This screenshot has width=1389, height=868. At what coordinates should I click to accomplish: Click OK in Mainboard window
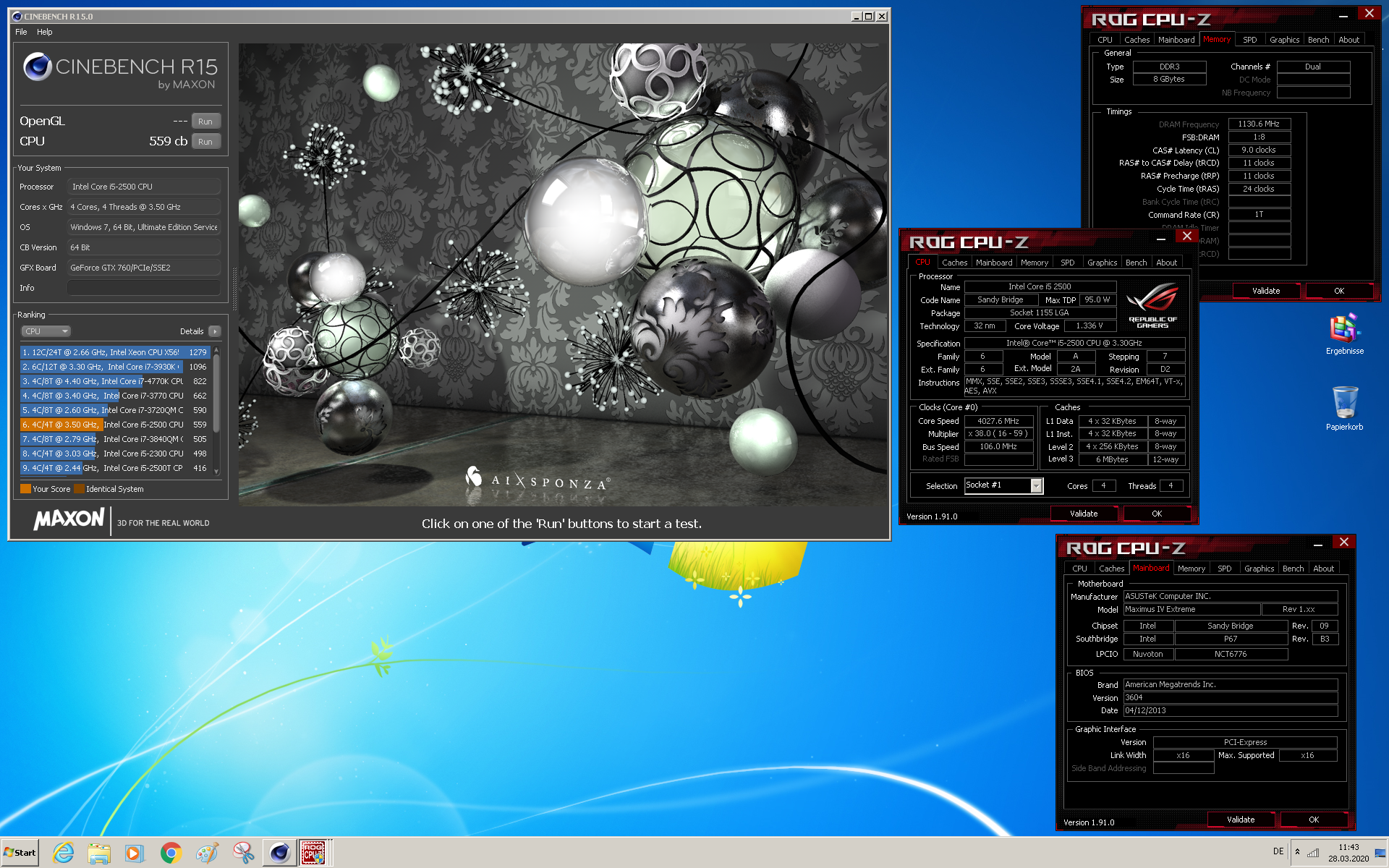[1314, 820]
